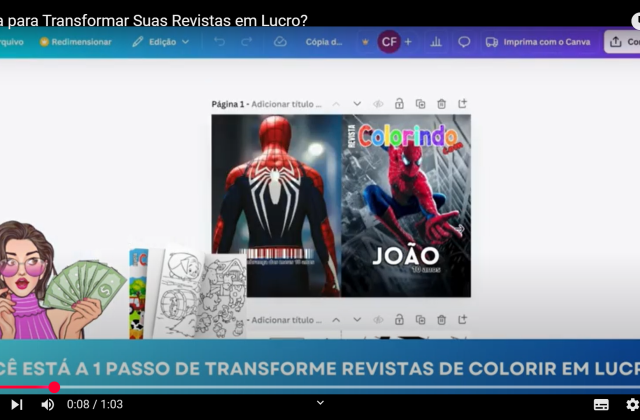
Task: Click the coloring book overlay image
Action: (x=188, y=293)
